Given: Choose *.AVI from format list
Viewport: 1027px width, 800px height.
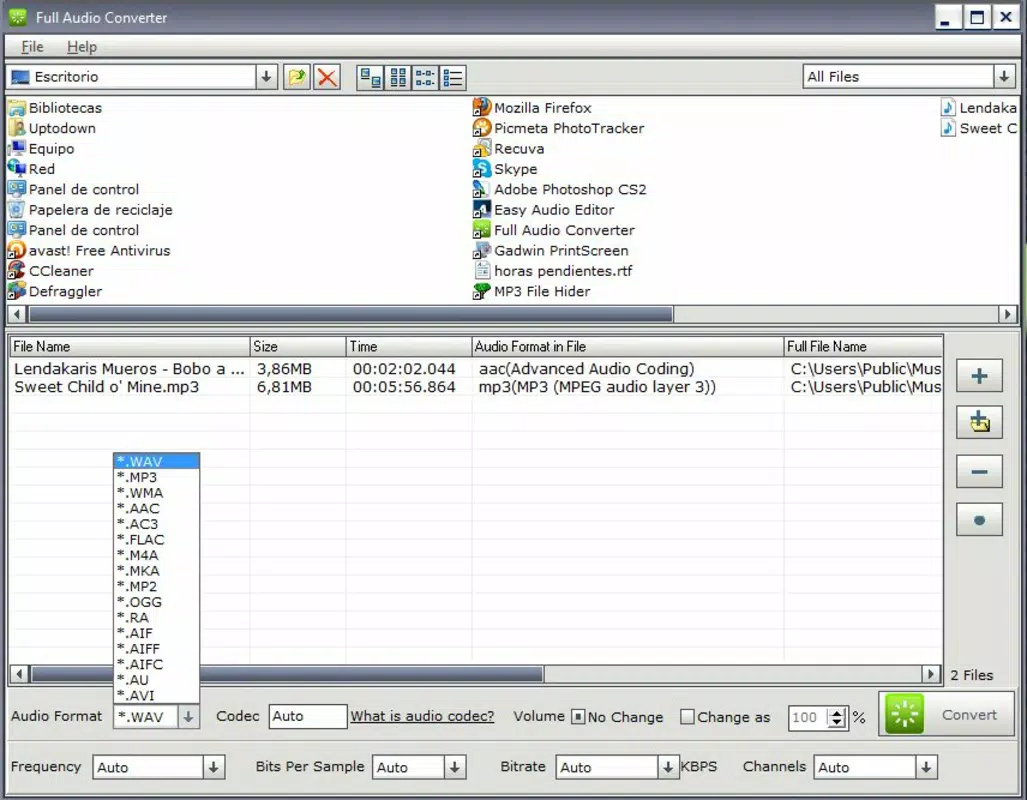Looking at the screenshot, I should click(157, 695).
